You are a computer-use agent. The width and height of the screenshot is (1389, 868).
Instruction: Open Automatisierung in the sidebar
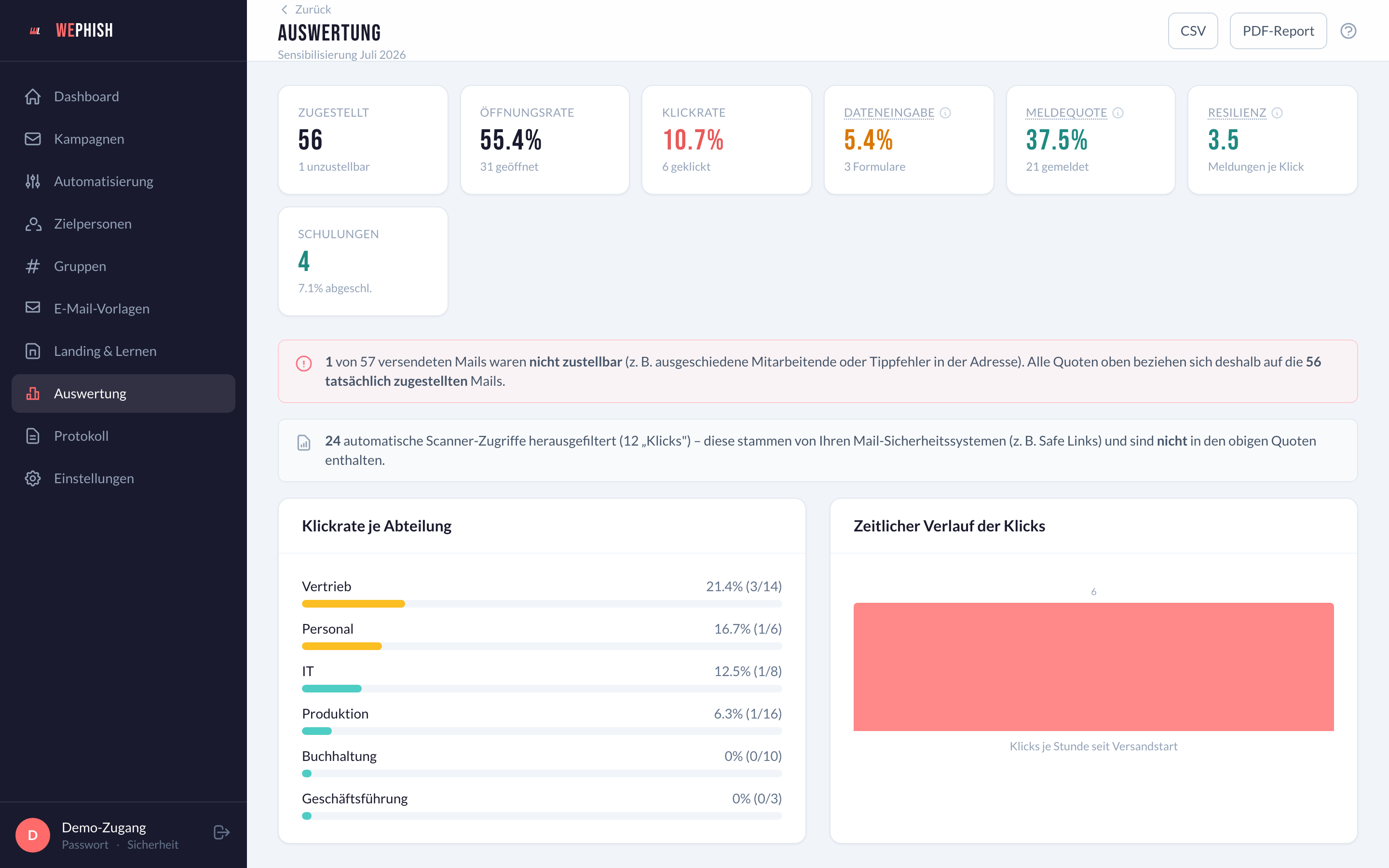click(123, 181)
